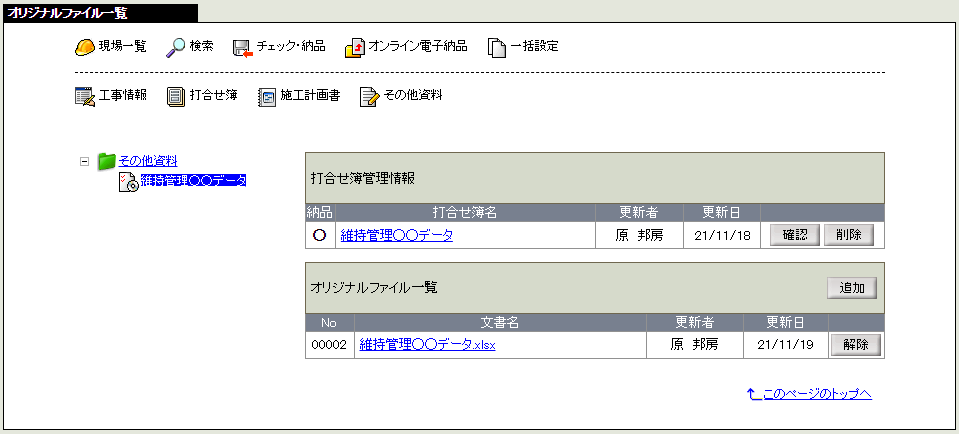Click the black オリジナルファイル一覧 page tab
The image size is (959, 434).
pyautogui.click(x=100, y=13)
